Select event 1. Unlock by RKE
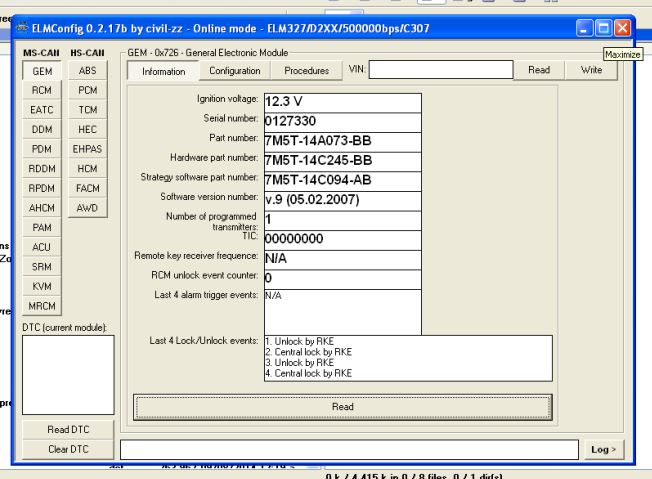The width and height of the screenshot is (652, 479). pos(299,341)
